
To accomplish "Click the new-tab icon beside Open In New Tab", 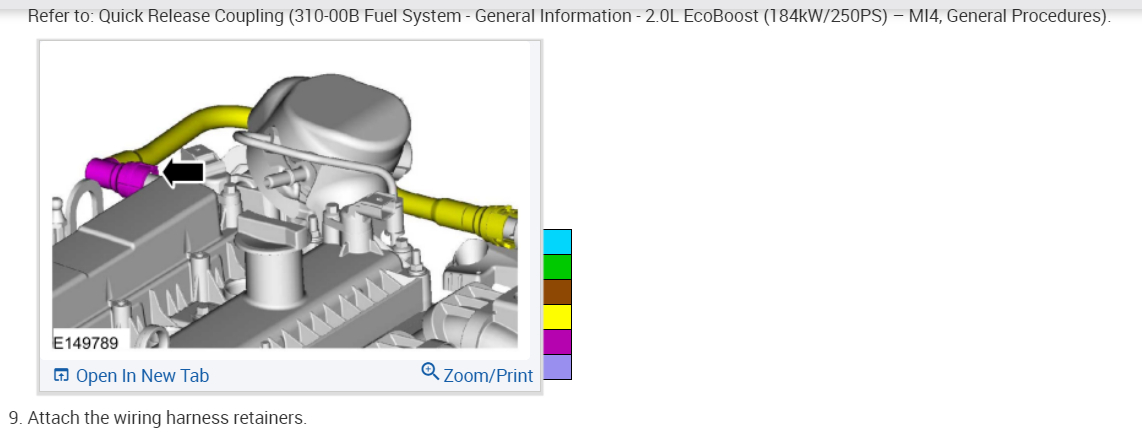I will pyautogui.click(x=62, y=376).
